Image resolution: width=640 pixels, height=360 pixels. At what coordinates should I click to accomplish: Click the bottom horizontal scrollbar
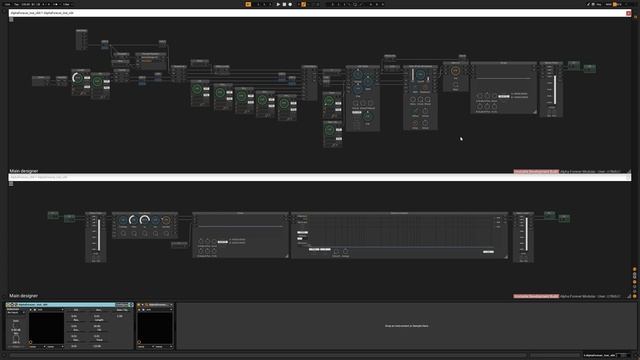click(x=269, y=355)
